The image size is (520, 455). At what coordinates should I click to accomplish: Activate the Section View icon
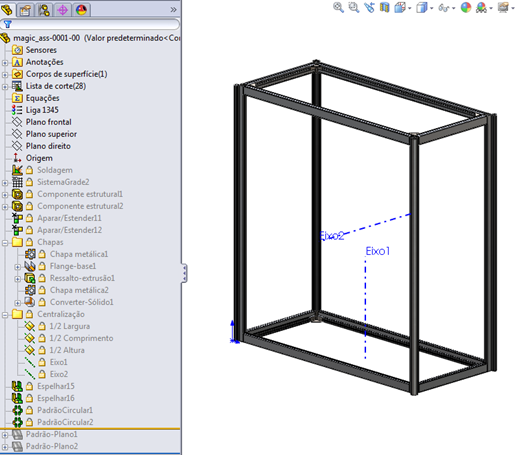tap(385, 7)
